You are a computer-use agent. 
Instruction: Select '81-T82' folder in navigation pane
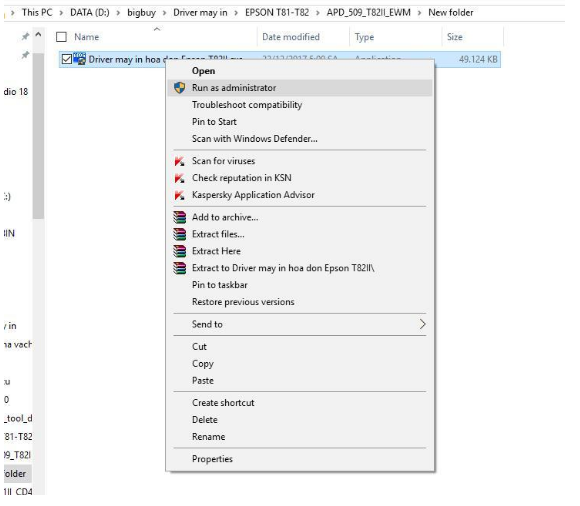(18, 437)
